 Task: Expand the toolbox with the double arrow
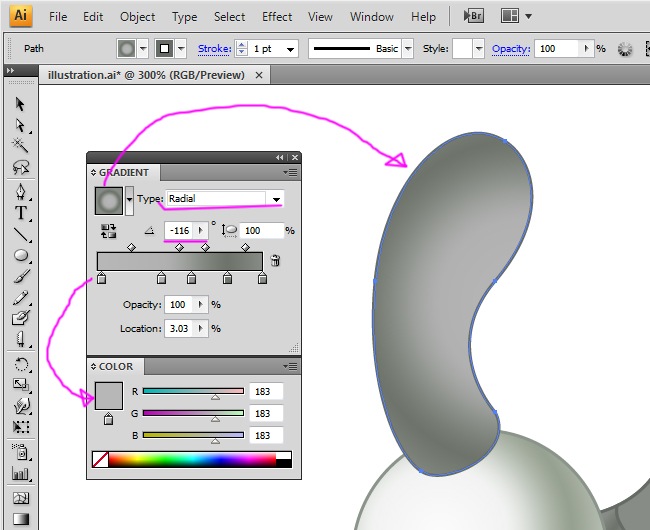pyautogui.click(x=10, y=70)
